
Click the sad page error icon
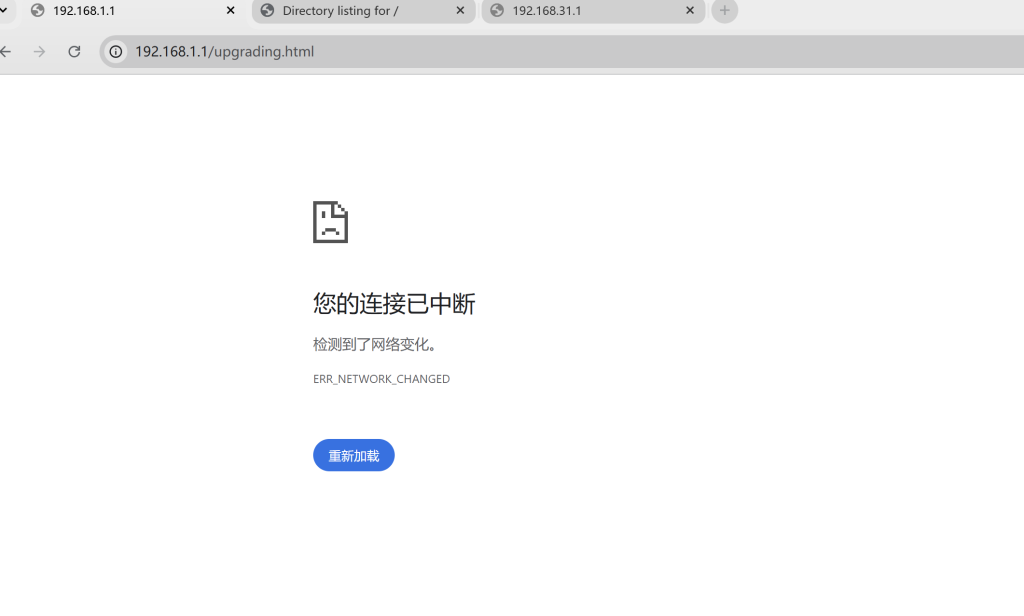330,222
